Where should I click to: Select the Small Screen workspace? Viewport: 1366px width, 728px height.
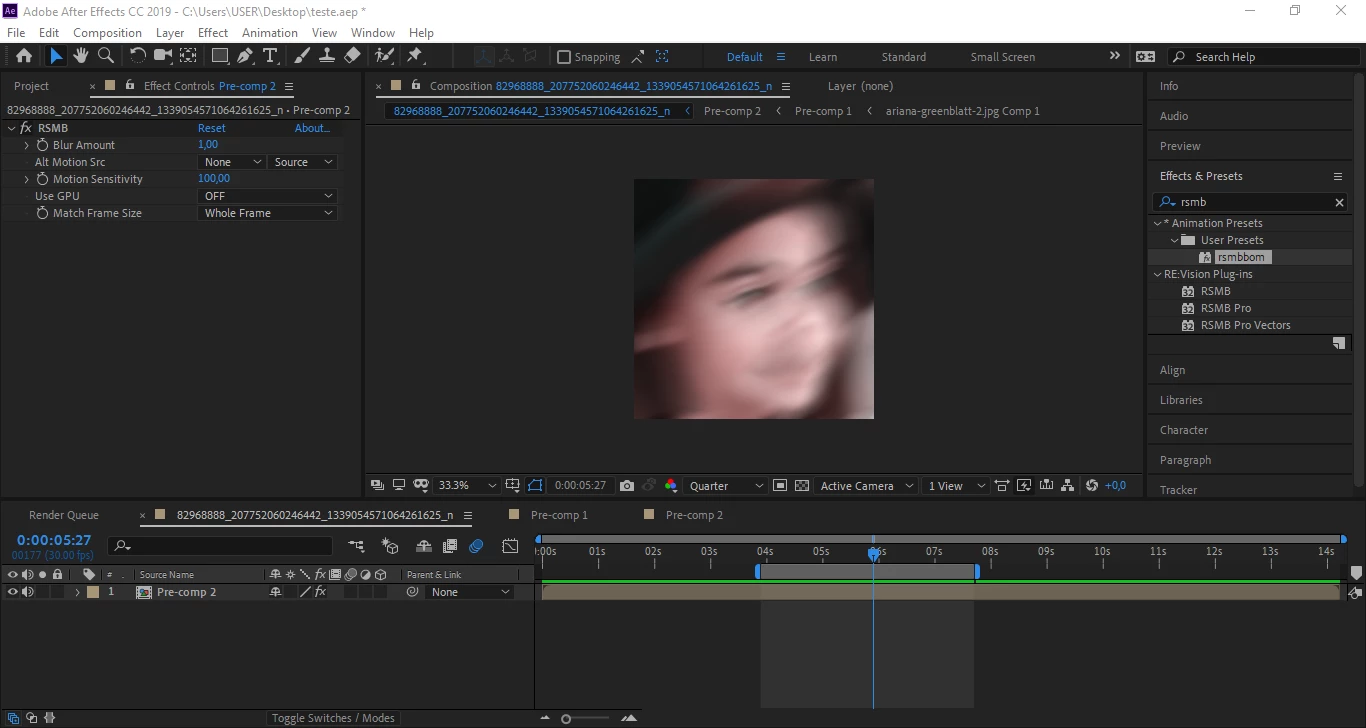(1002, 57)
